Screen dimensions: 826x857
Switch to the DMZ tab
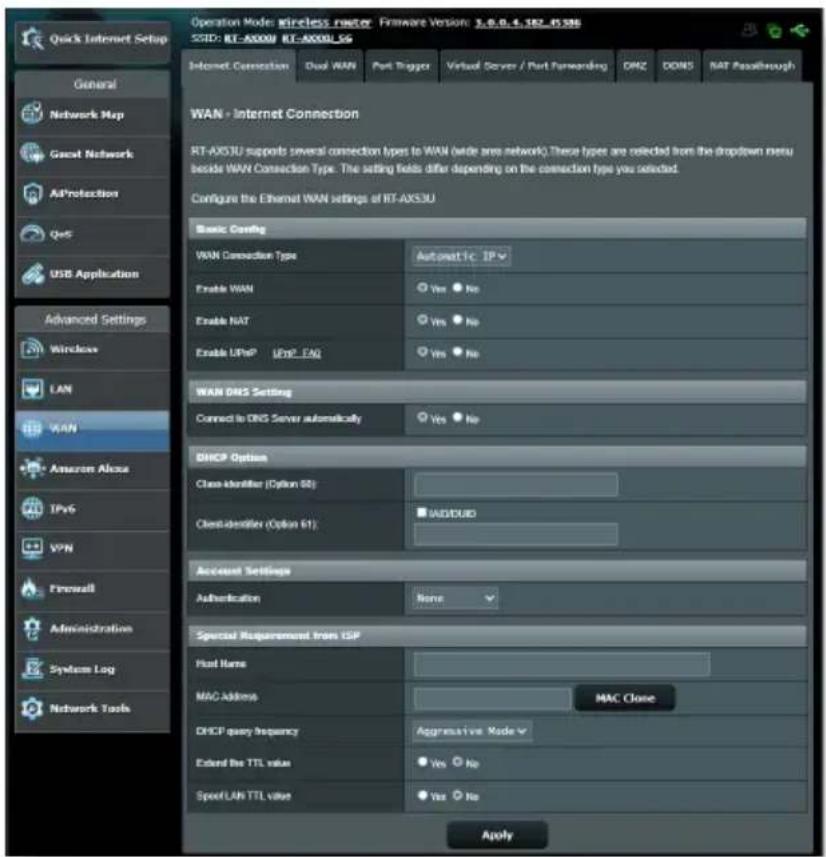(635, 66)
